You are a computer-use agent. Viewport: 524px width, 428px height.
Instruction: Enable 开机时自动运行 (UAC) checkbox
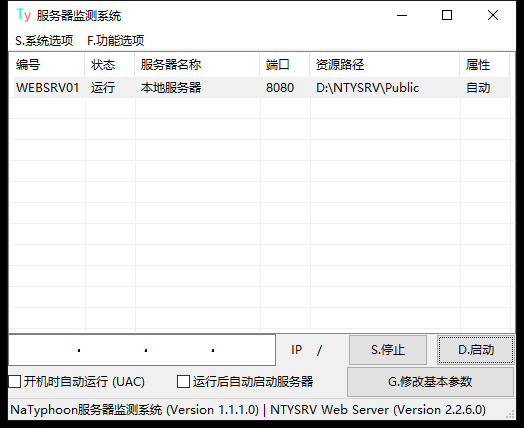15,382
